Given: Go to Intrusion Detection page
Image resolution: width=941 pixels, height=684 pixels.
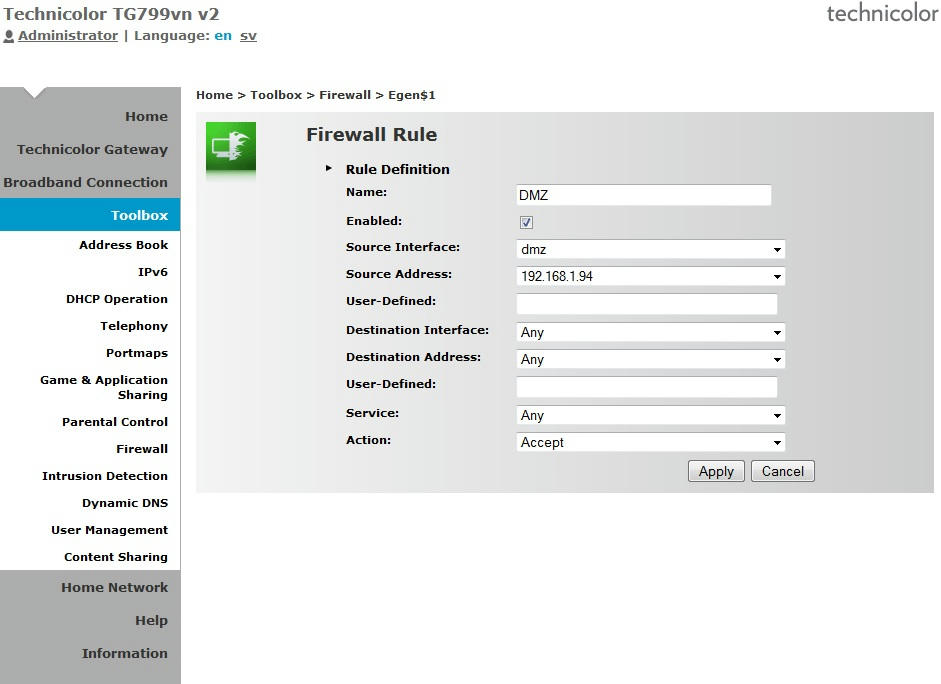Looking at the screenshot, I should tap(105, 477).
